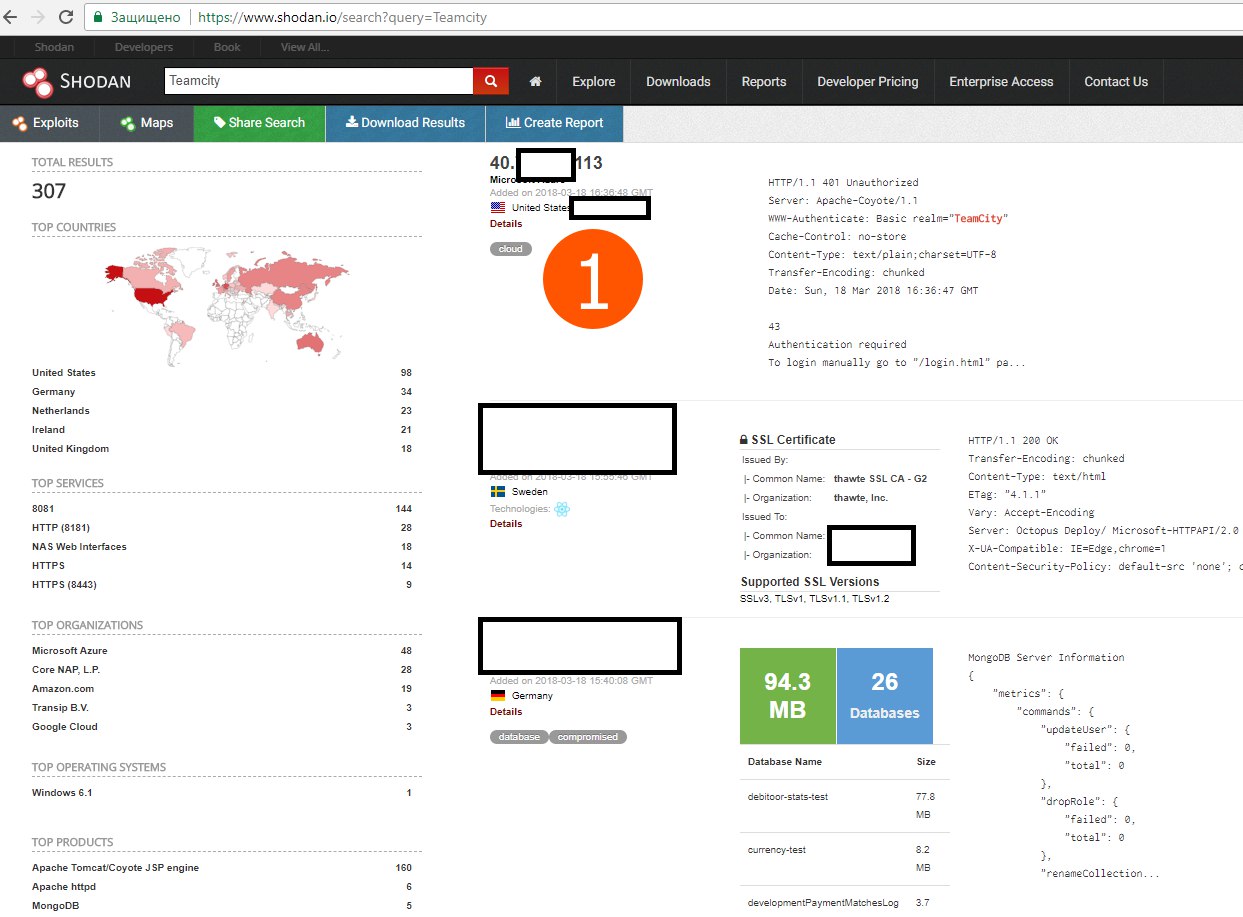Click the Download Results button
Screen dimensions: 1243x917
point(405,123)
